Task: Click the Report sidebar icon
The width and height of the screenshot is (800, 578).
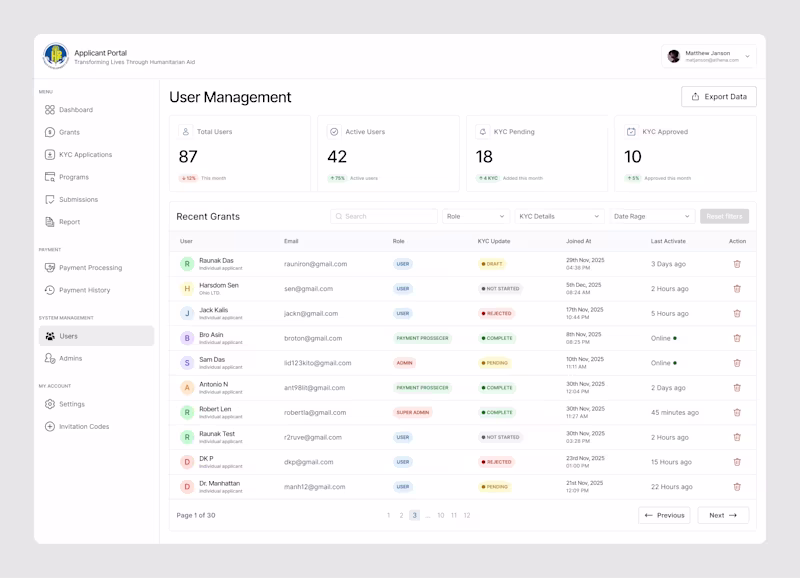Action: [49, 222]
